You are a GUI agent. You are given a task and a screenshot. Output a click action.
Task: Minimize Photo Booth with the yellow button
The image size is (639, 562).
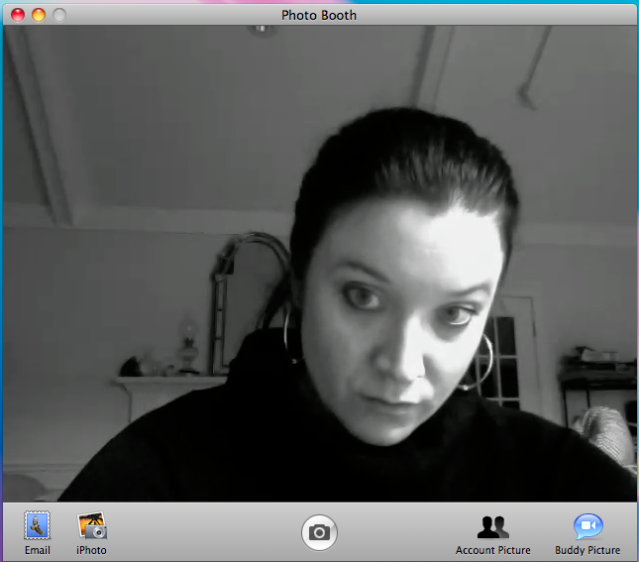click(x=39, y=15)
